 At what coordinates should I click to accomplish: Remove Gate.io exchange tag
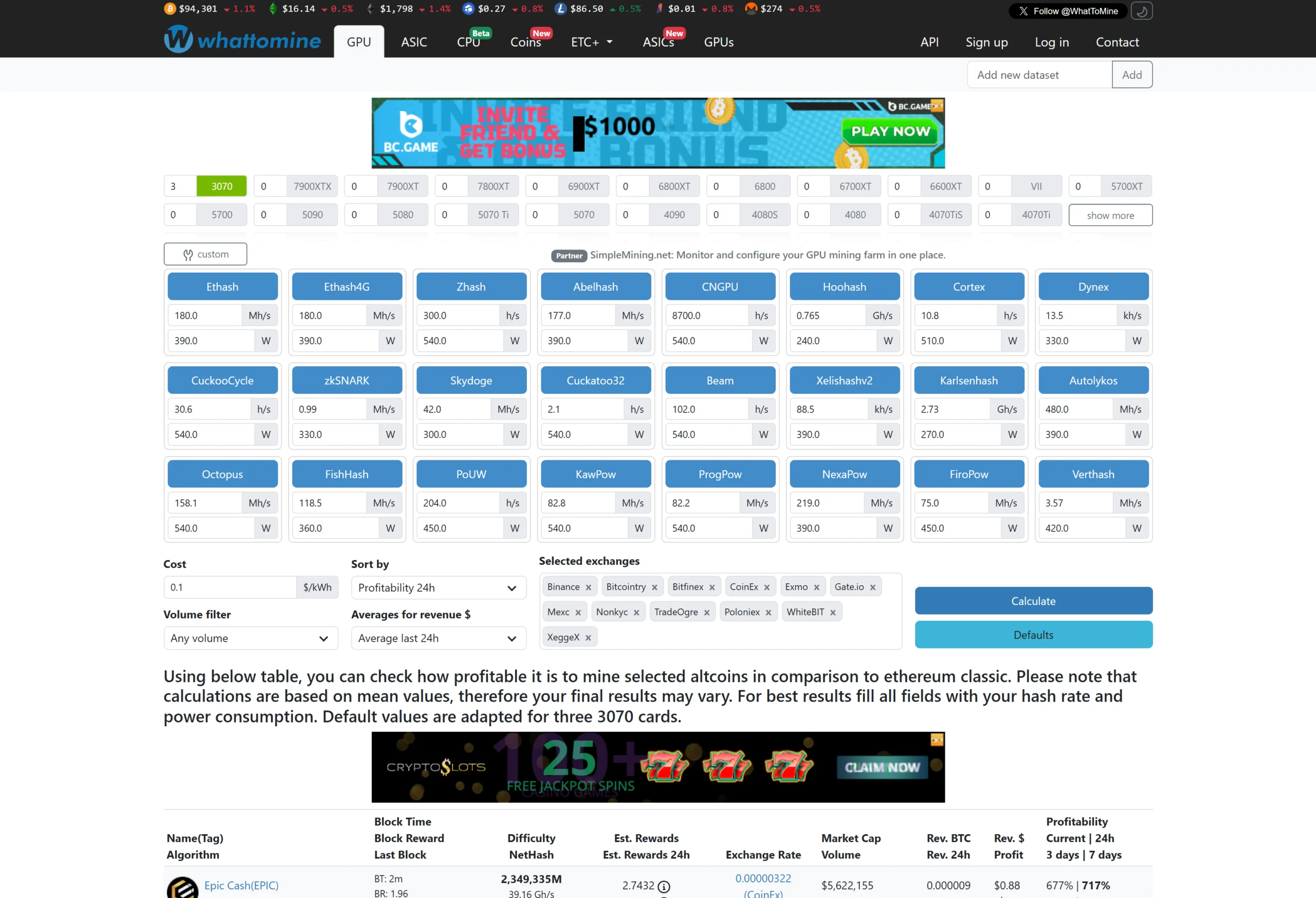click(872, 587)
